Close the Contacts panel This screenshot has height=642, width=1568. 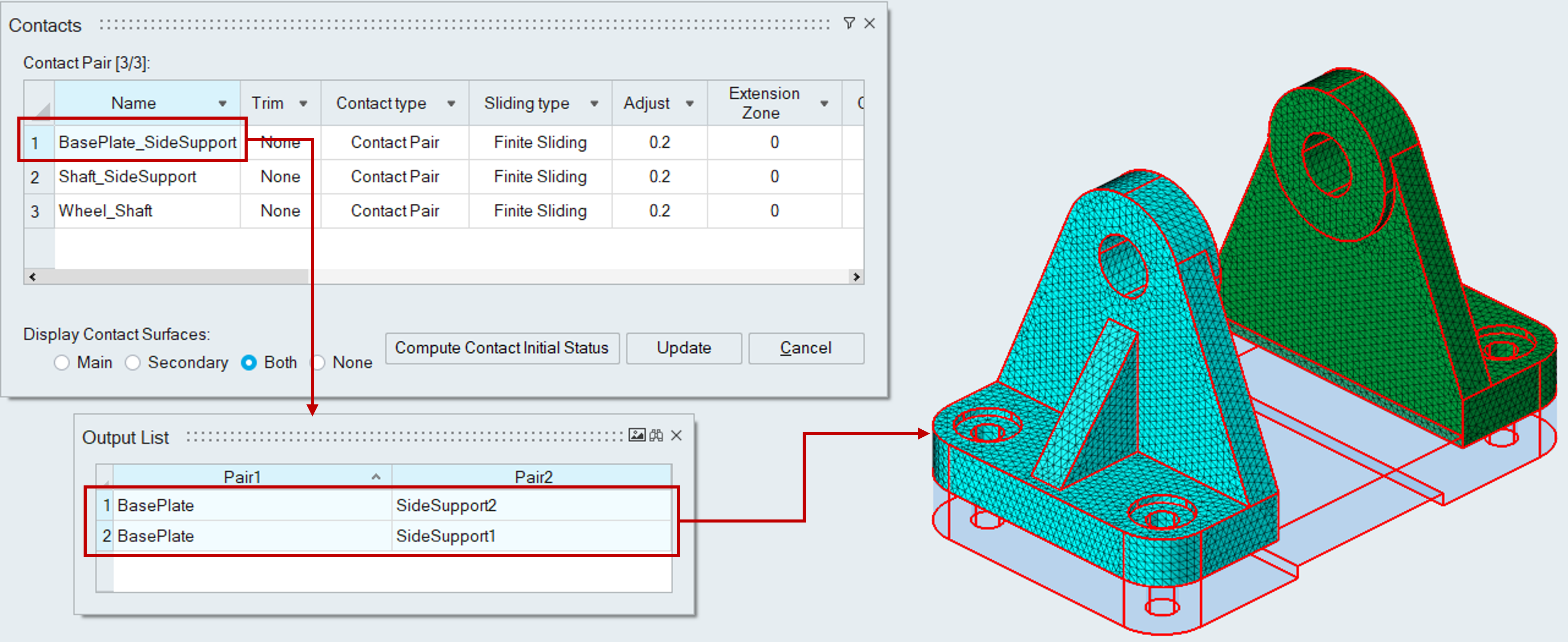coord(869,23)
